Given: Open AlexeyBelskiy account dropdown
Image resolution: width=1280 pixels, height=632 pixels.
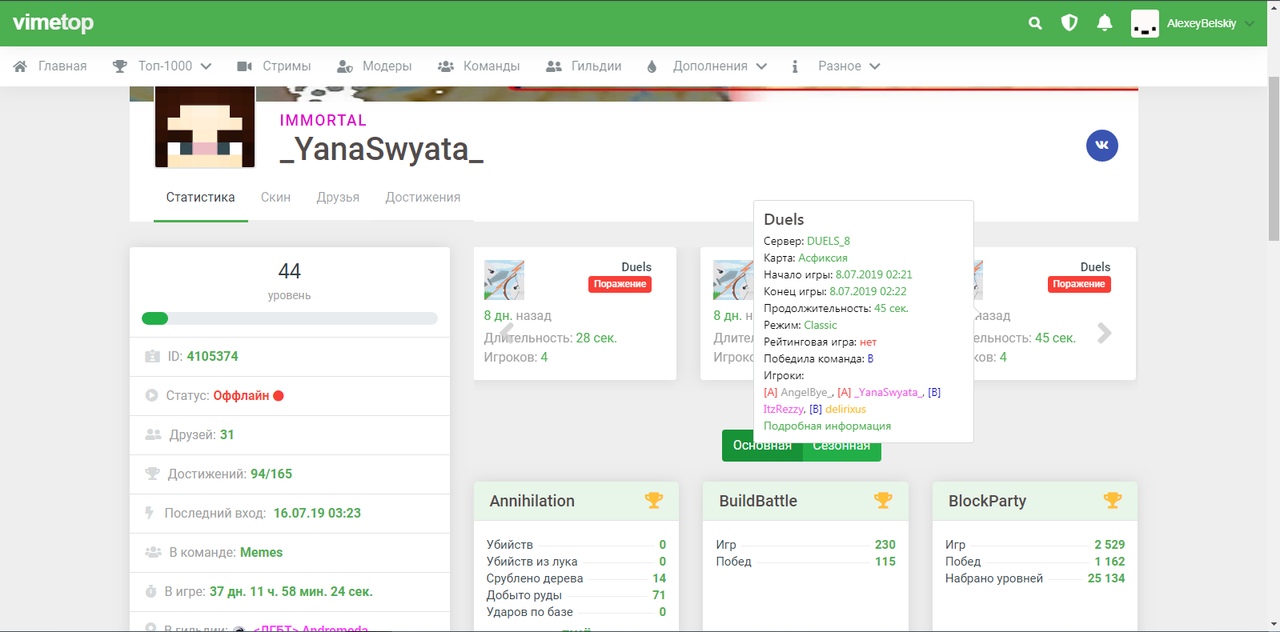Looking at the screenshot, I should pos(1192,23).
